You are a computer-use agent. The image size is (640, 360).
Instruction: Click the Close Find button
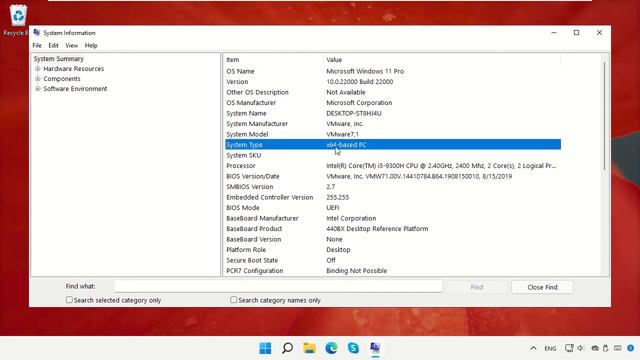click(542, 287)
